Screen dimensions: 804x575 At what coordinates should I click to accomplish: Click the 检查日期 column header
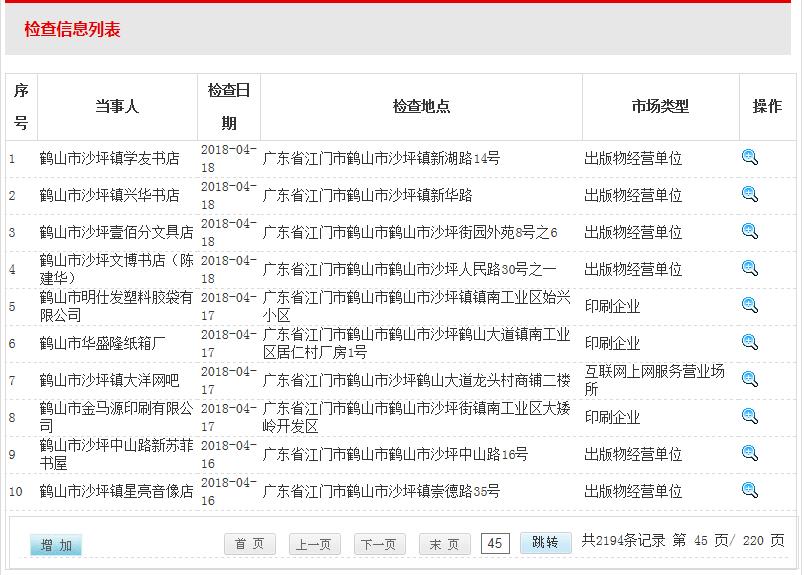point(229,106)
